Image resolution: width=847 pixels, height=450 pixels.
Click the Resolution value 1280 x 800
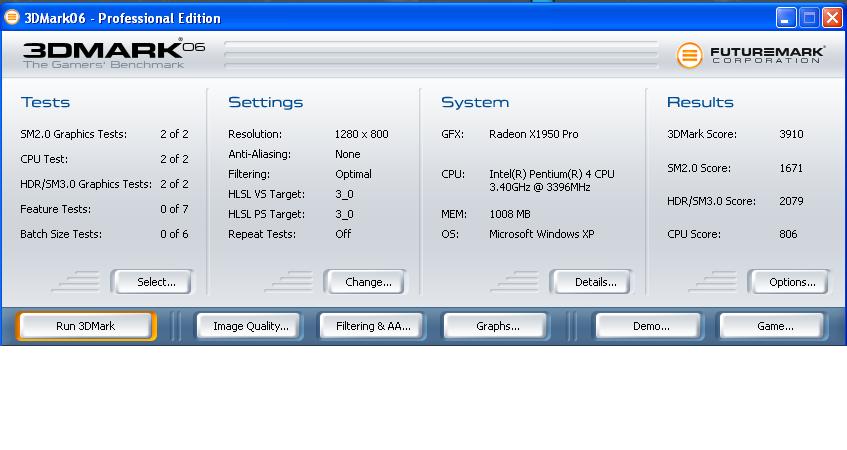pos(361,134)
